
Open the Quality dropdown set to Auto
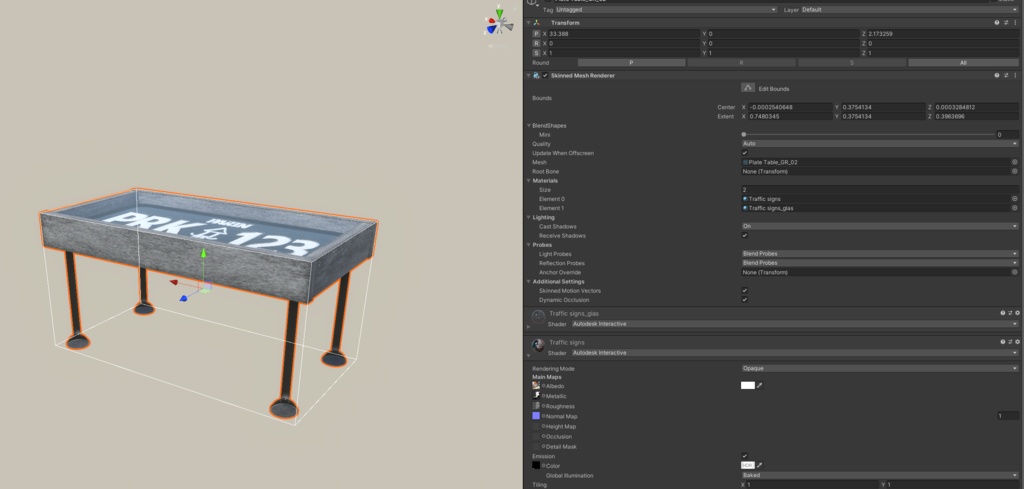point(880,144)
